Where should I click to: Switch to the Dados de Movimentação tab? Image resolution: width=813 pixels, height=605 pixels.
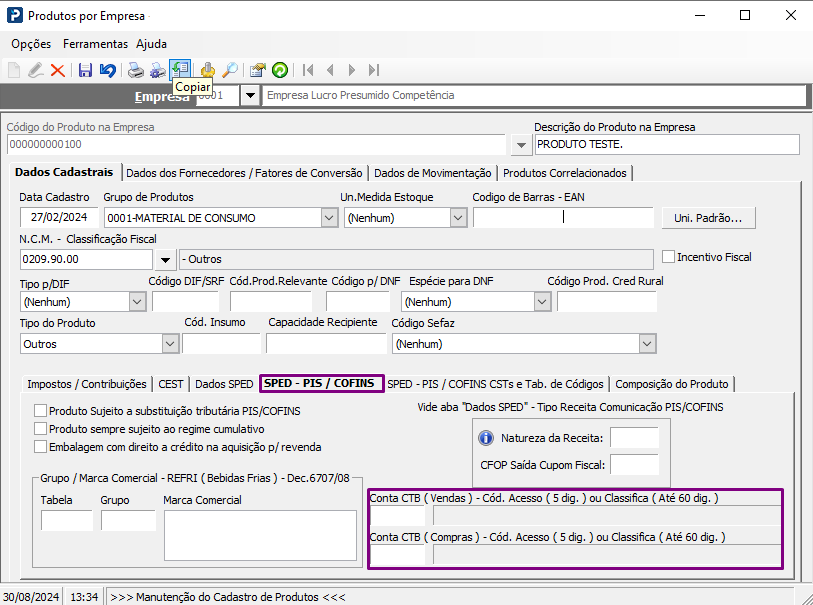[x=432, y=173]
